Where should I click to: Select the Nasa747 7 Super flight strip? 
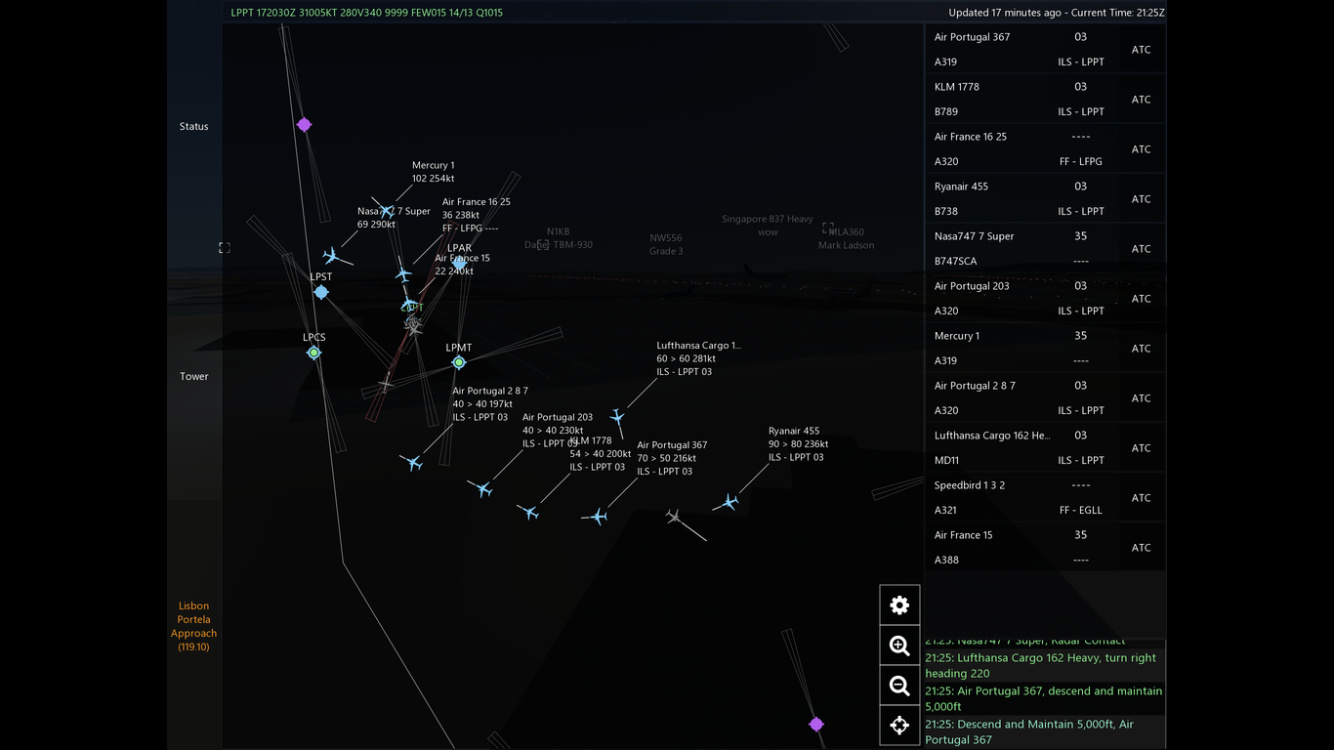click(x=1045, y=249)
